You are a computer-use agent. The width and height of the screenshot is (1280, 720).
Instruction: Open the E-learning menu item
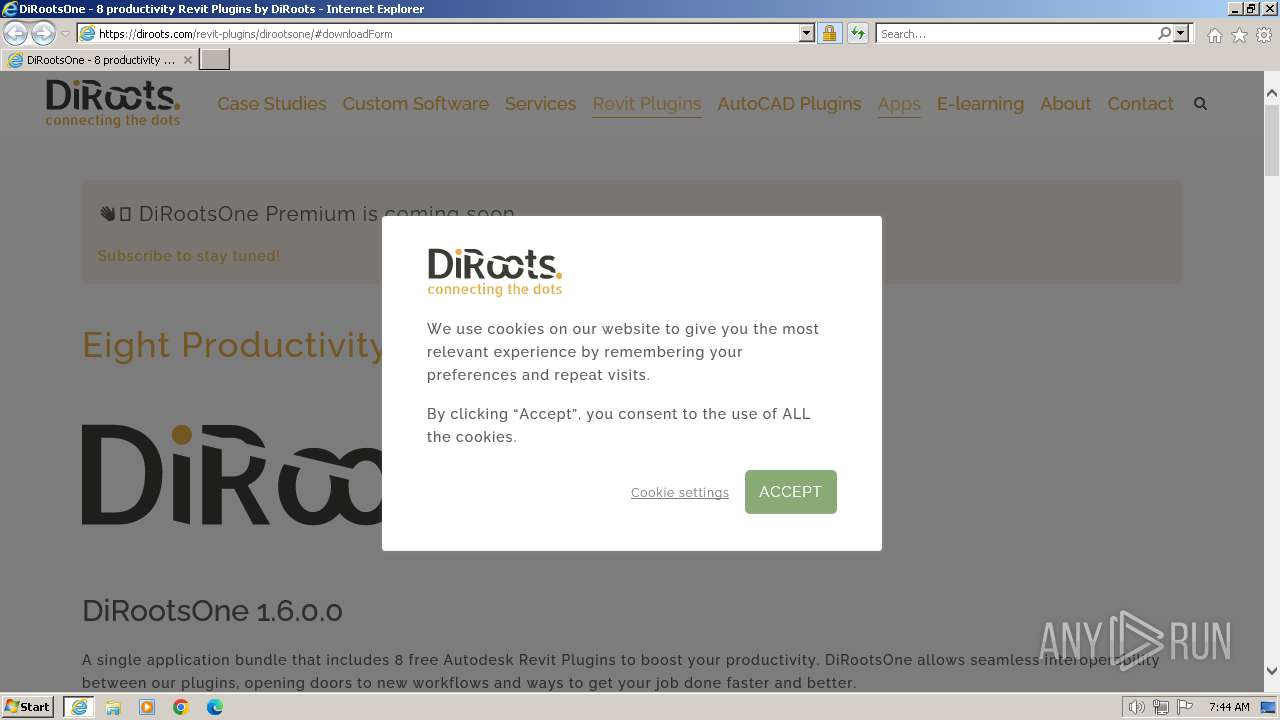980,104
